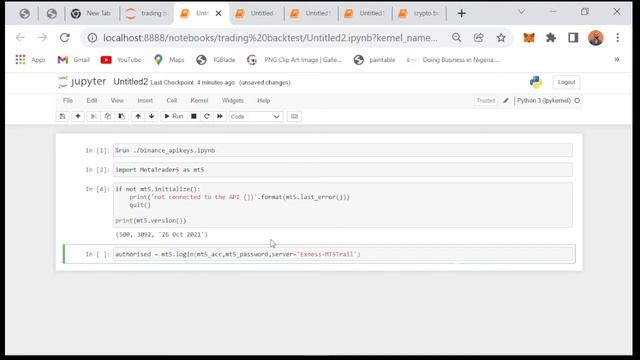Move selected cell up arrow
640x360 pixels.
pyautogui.click(x=138, y=116)
